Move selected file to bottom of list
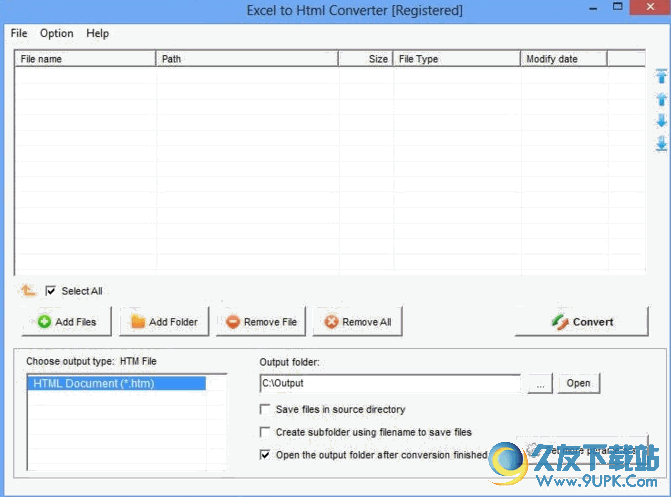 (661, 144)
